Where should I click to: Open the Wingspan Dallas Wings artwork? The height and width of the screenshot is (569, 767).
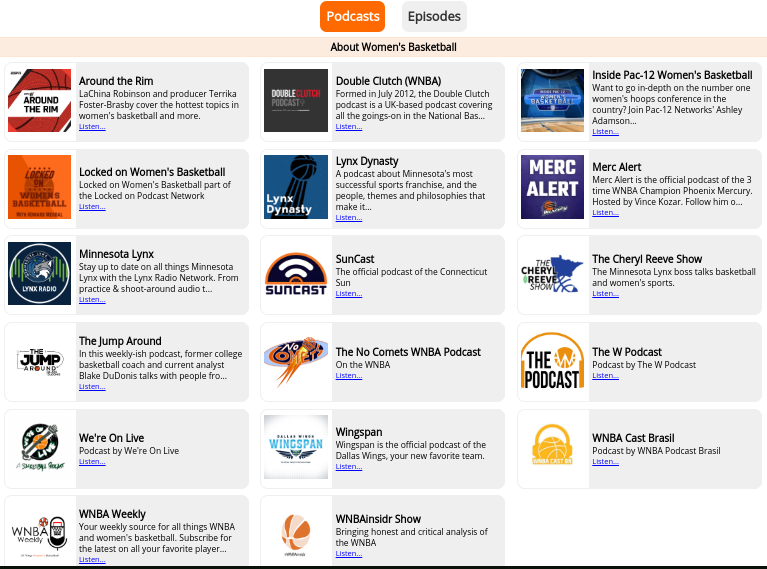coord(296,447)
